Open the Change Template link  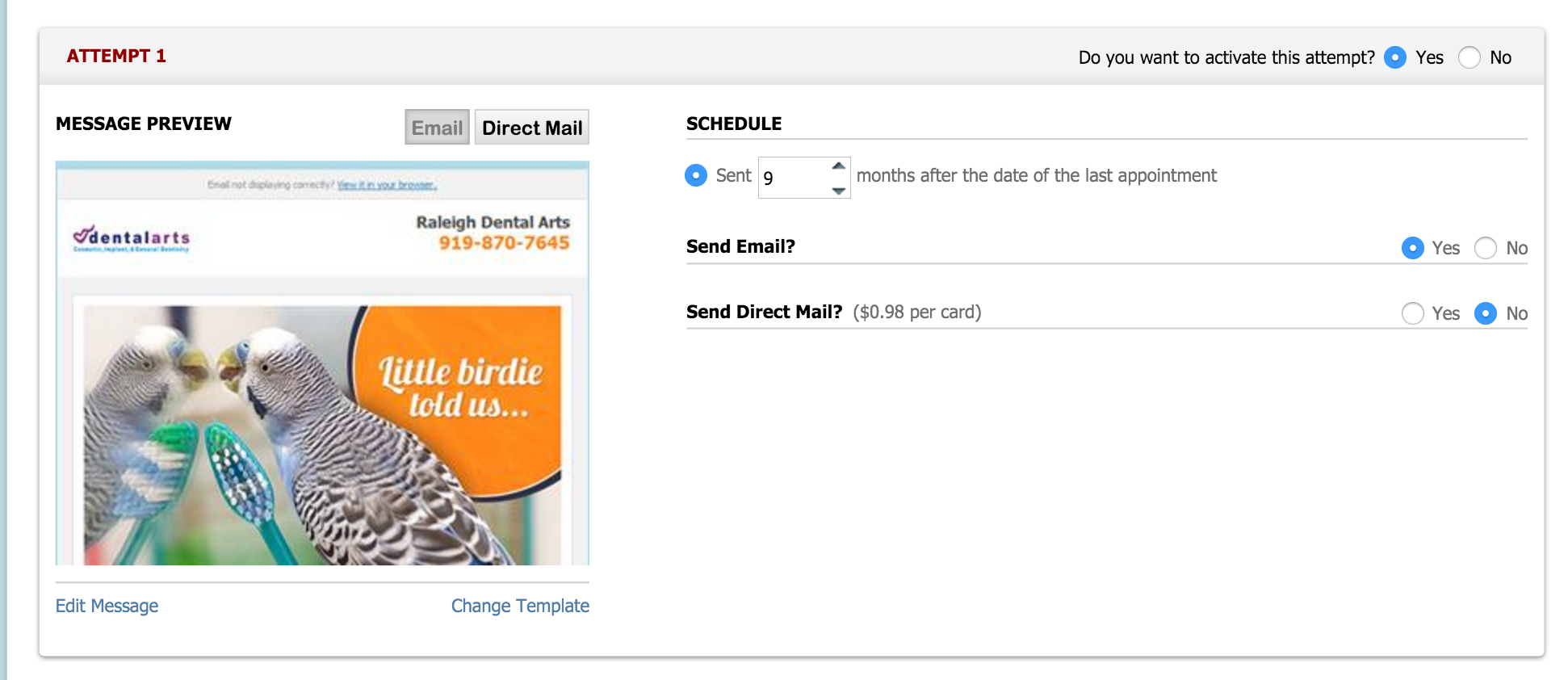pyautogui.click(x=520, y=606)
